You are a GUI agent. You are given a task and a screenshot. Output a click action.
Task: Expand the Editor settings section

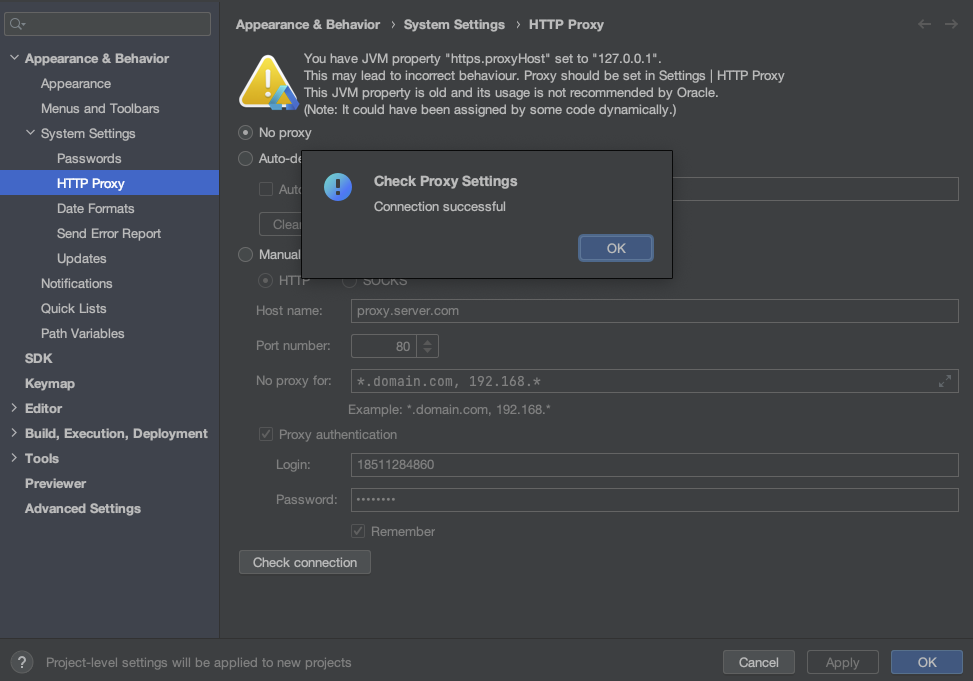coord(14,408)
